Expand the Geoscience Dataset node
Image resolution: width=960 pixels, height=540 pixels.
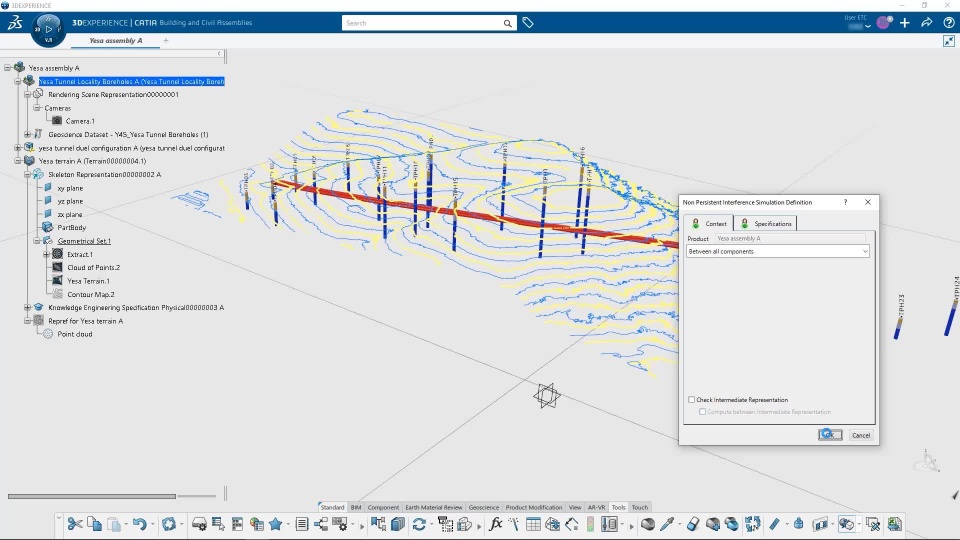point(28,134)
